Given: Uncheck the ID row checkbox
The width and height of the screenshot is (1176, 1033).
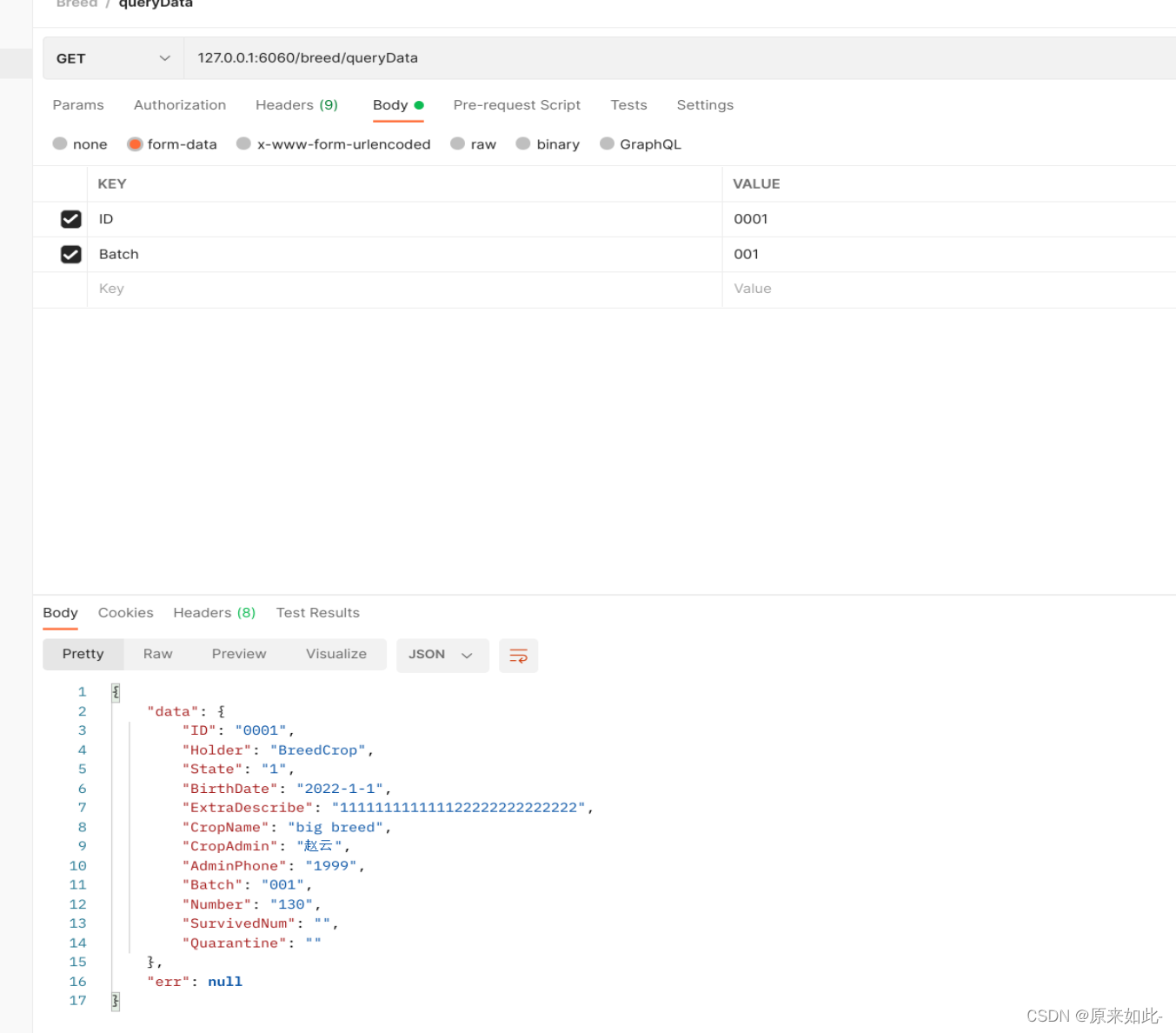Looking at the screenshot, I should point(71,219).
